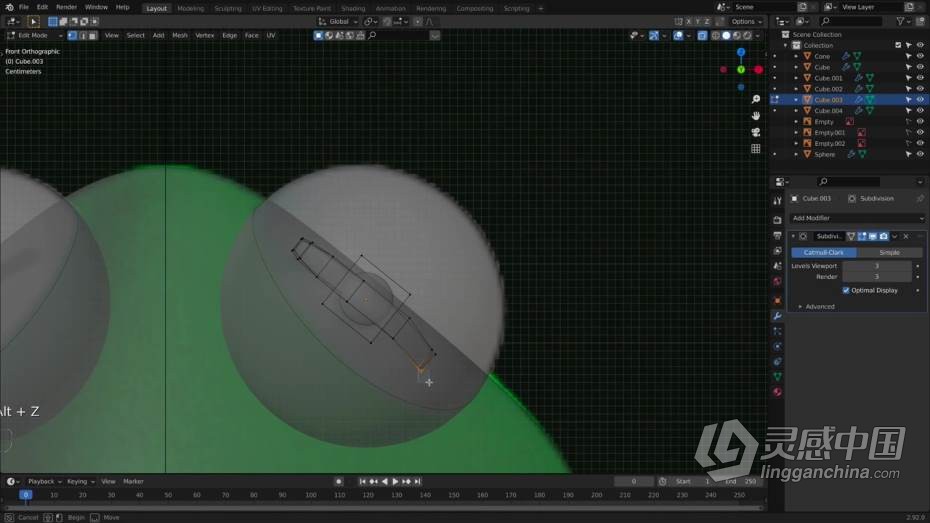Open the Add Modifier dropdown
This screenshot has width=930, height=523.
pyautogui.click(x=856, y=218)
